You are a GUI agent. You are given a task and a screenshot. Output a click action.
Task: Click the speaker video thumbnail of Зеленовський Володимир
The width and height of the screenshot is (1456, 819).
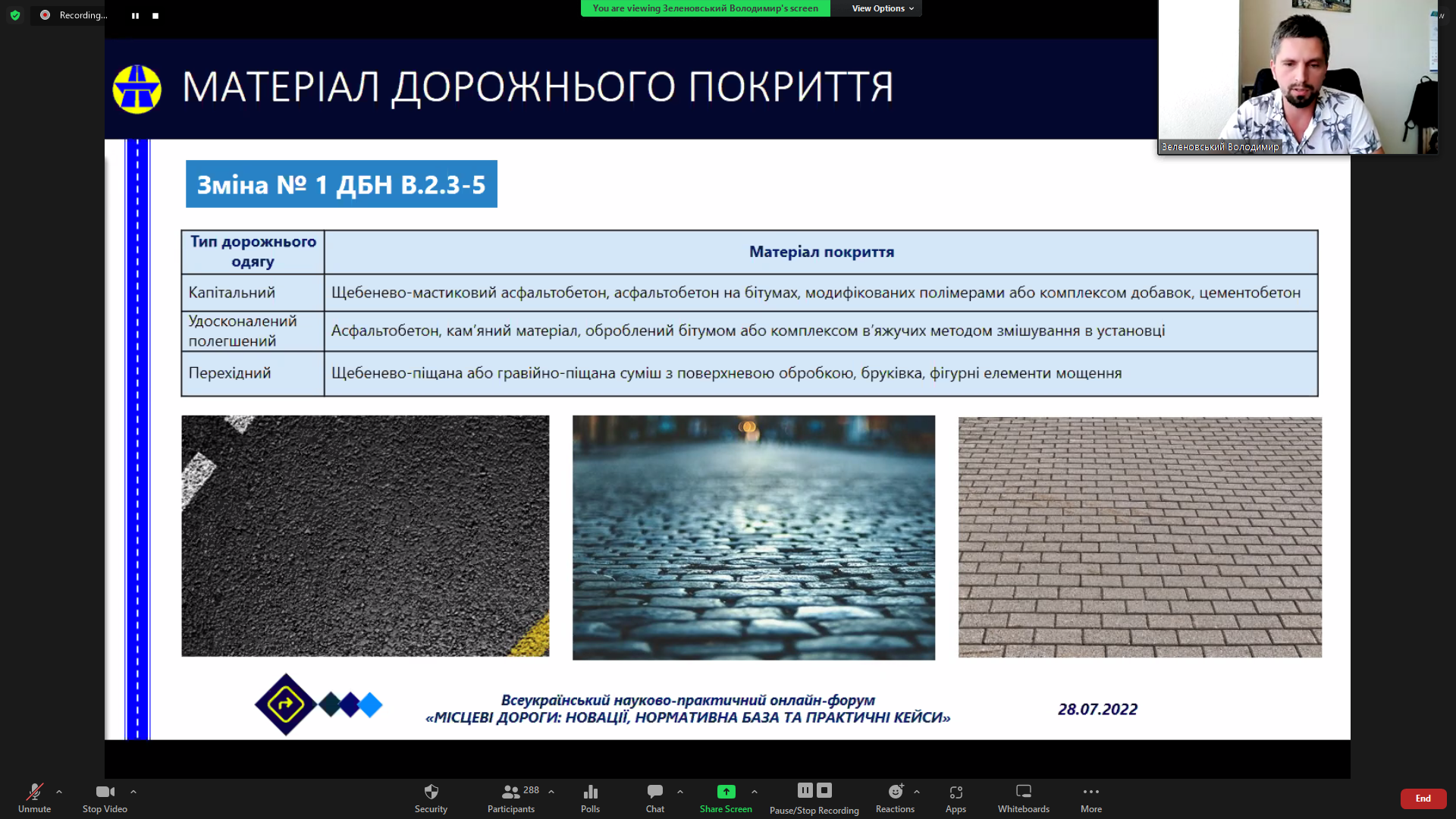pyautogui.click(x=1297, y=76)
